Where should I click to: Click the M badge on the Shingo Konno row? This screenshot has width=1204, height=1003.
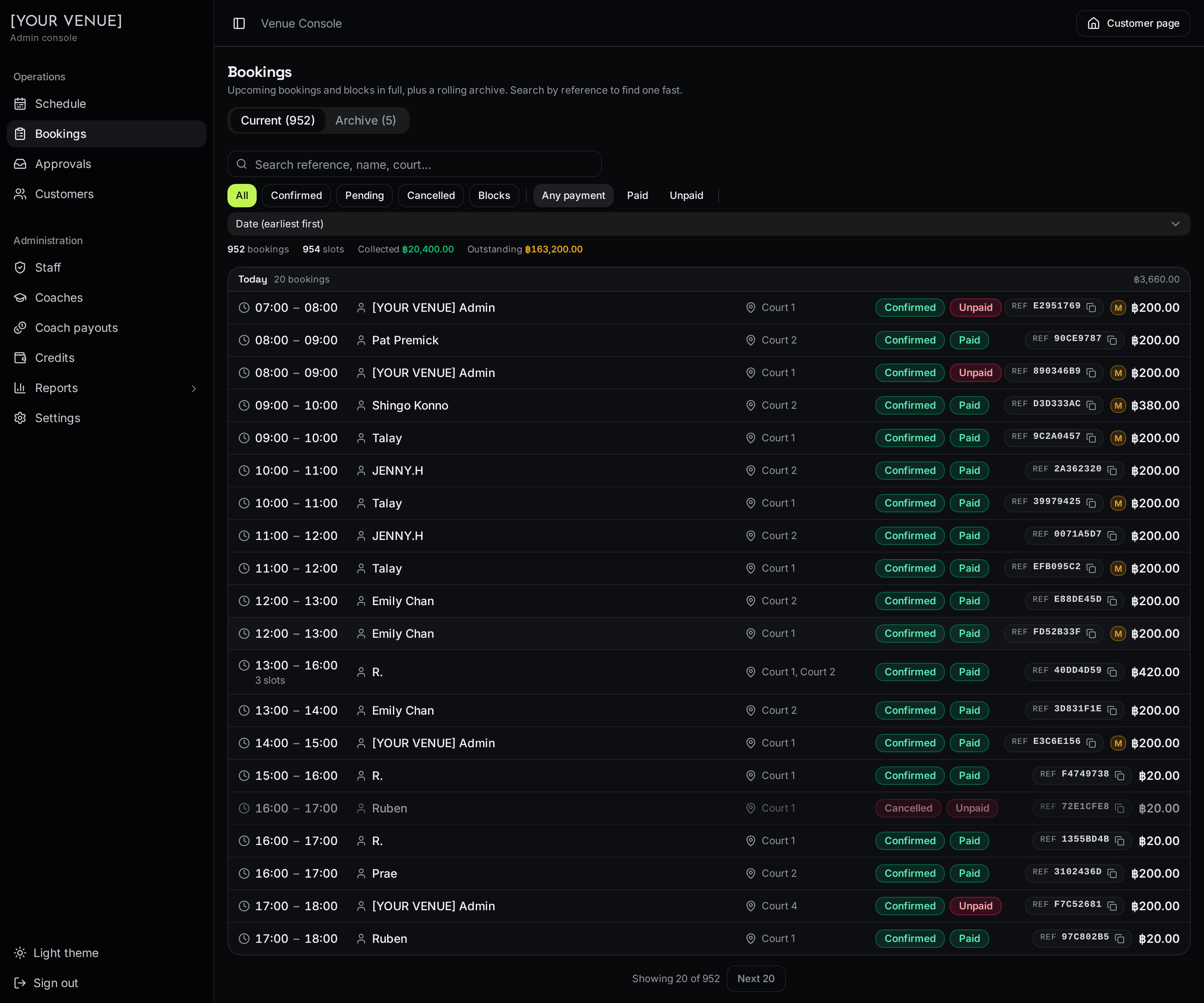1117,406
